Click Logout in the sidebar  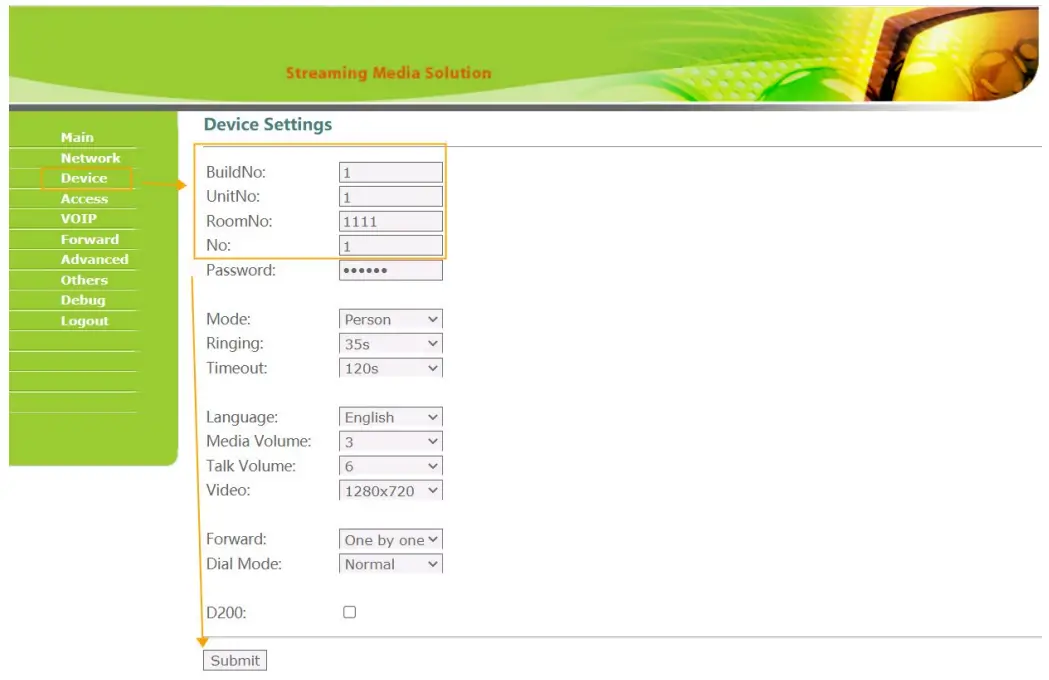[x=85, y=320]
